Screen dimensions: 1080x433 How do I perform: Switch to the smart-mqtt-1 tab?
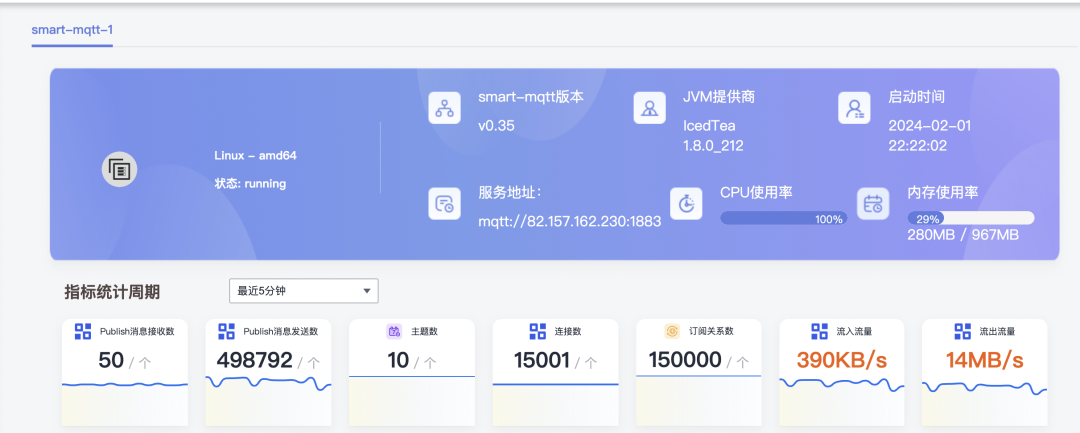(x=72, y=30)
